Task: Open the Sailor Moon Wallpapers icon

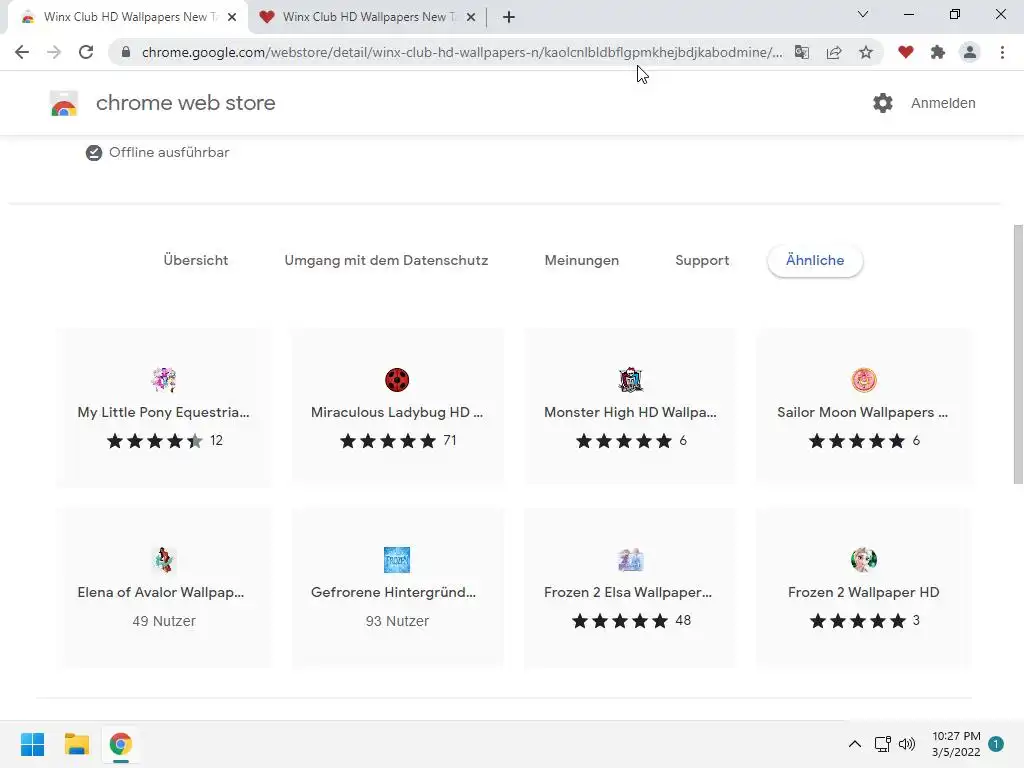Action: 863,379
